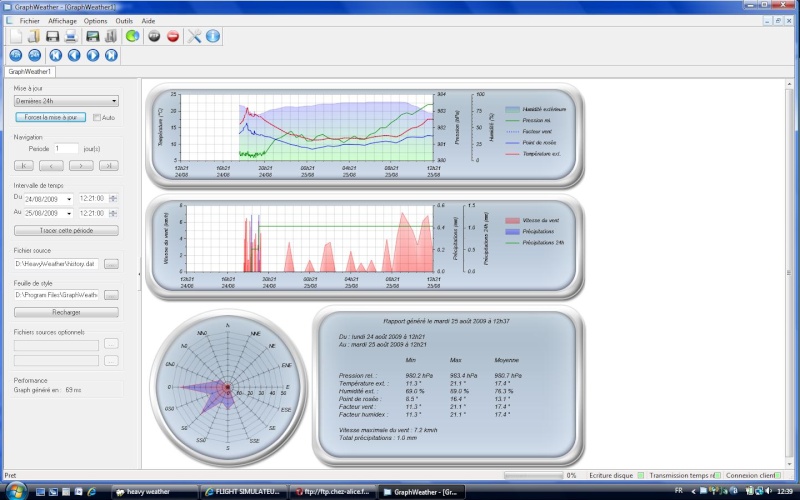Click the green floppy export icon

(x=92, y=36)
